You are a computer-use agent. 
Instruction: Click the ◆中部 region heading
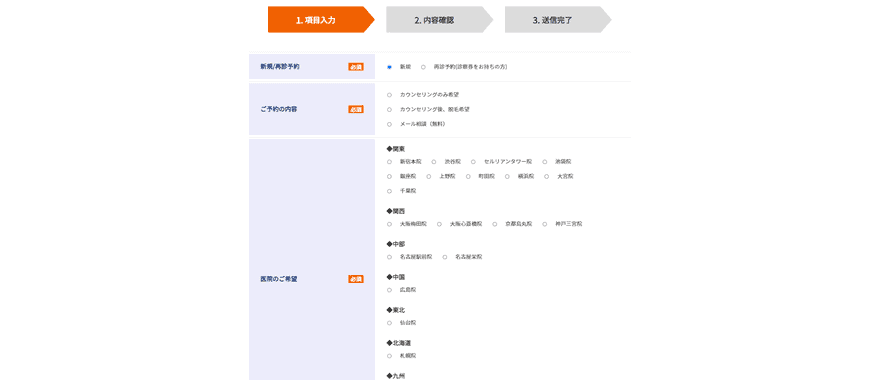point(396,244)
